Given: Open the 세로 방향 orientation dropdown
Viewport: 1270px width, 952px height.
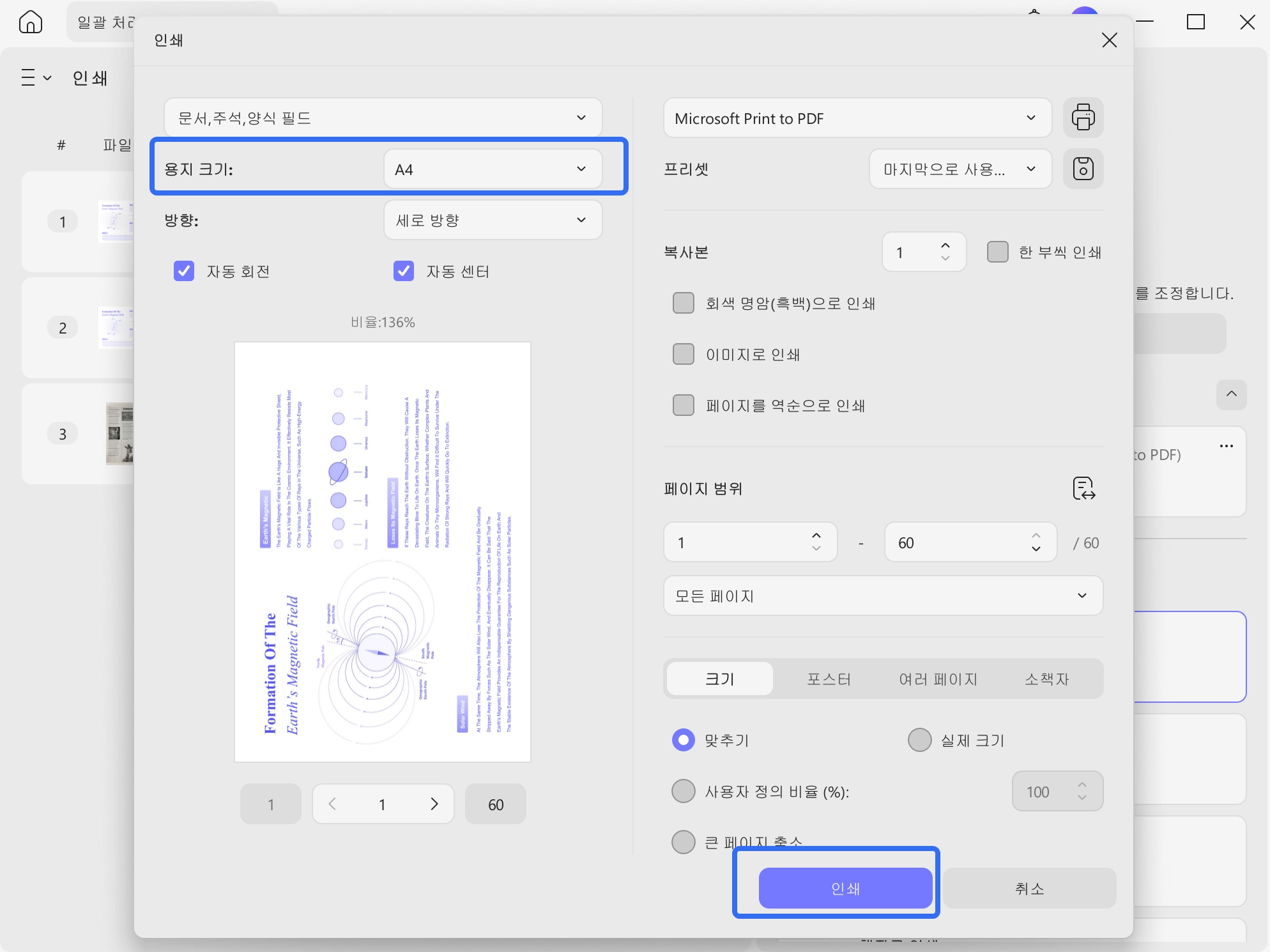Looking at the screenshot, I should point(493,220).
